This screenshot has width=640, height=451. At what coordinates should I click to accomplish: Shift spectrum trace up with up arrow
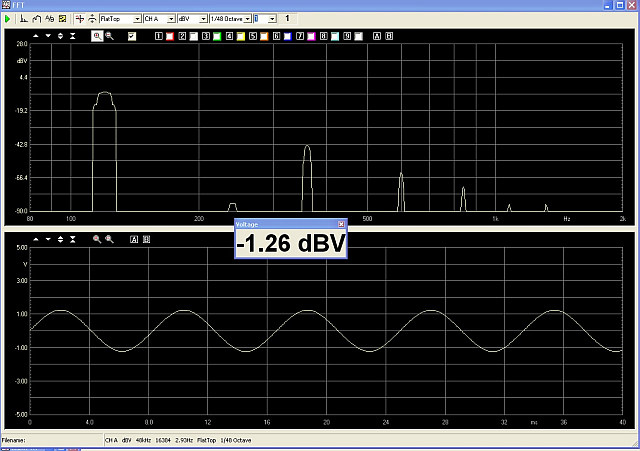(x=36, y=35)
